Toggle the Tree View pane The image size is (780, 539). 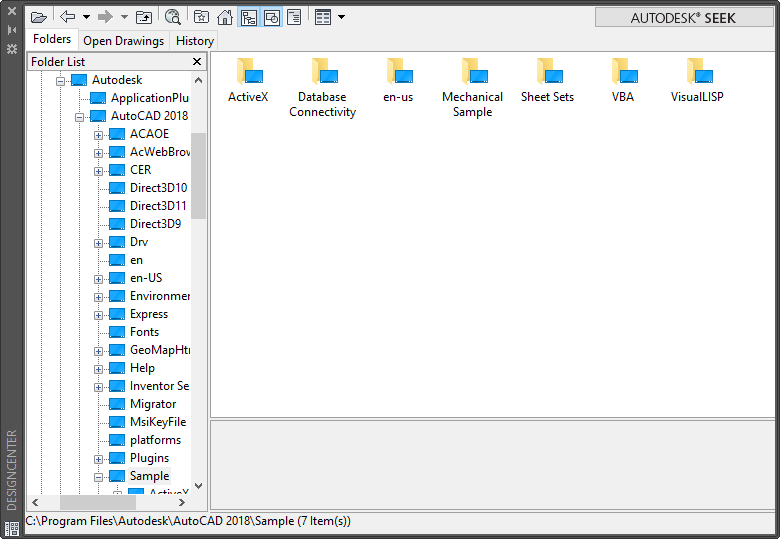pos(248,17)
